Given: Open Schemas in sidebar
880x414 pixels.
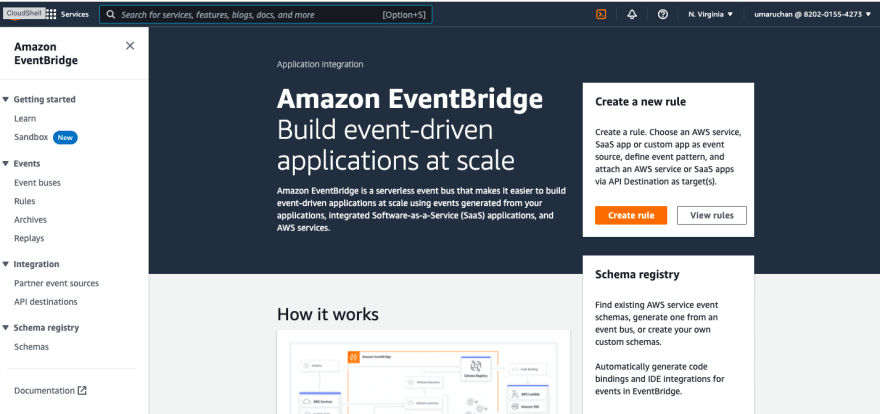Looking at the screenshot, I should tap(31, 347).
